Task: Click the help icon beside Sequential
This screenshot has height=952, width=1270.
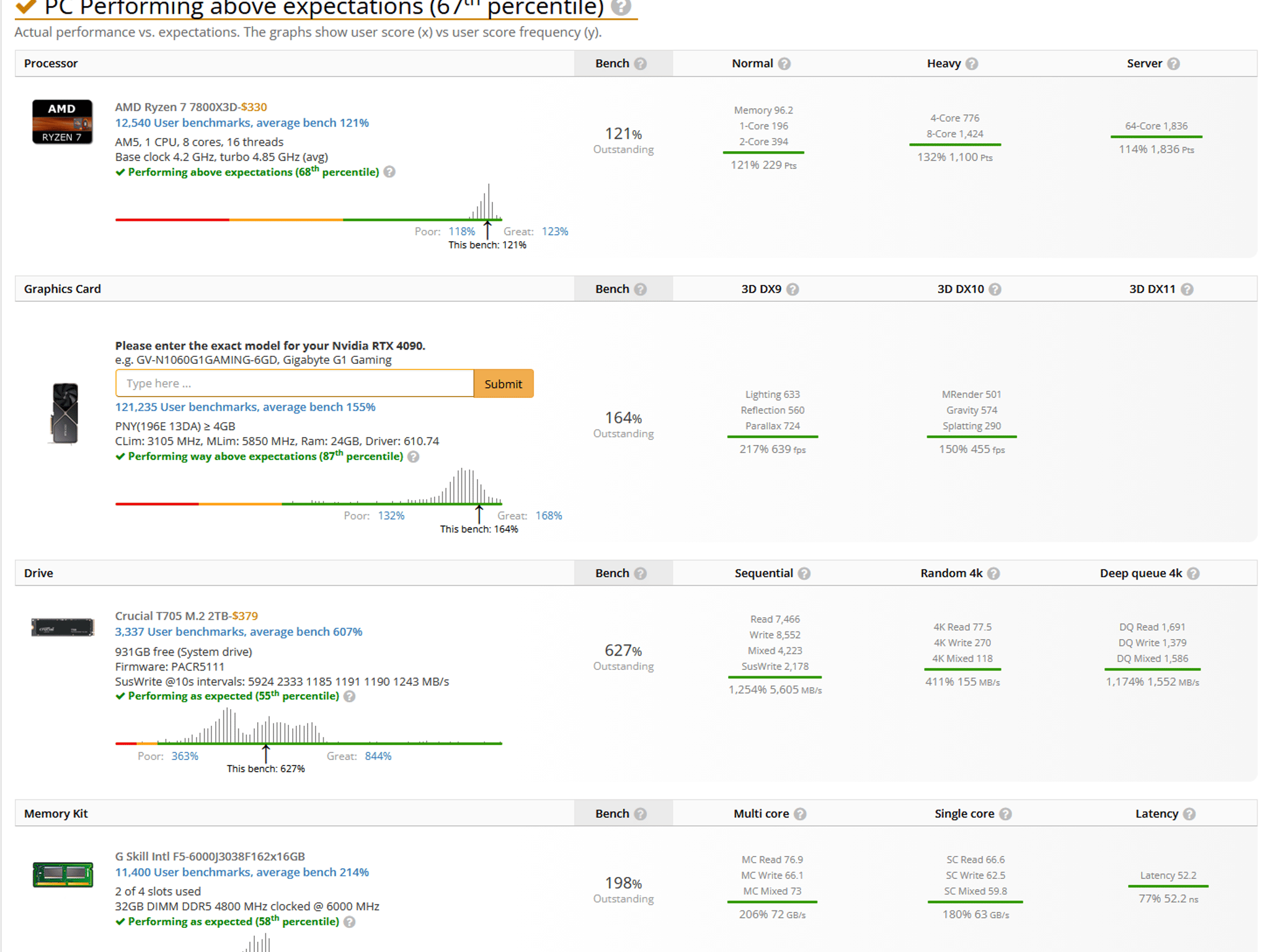Action: [804, 573]
